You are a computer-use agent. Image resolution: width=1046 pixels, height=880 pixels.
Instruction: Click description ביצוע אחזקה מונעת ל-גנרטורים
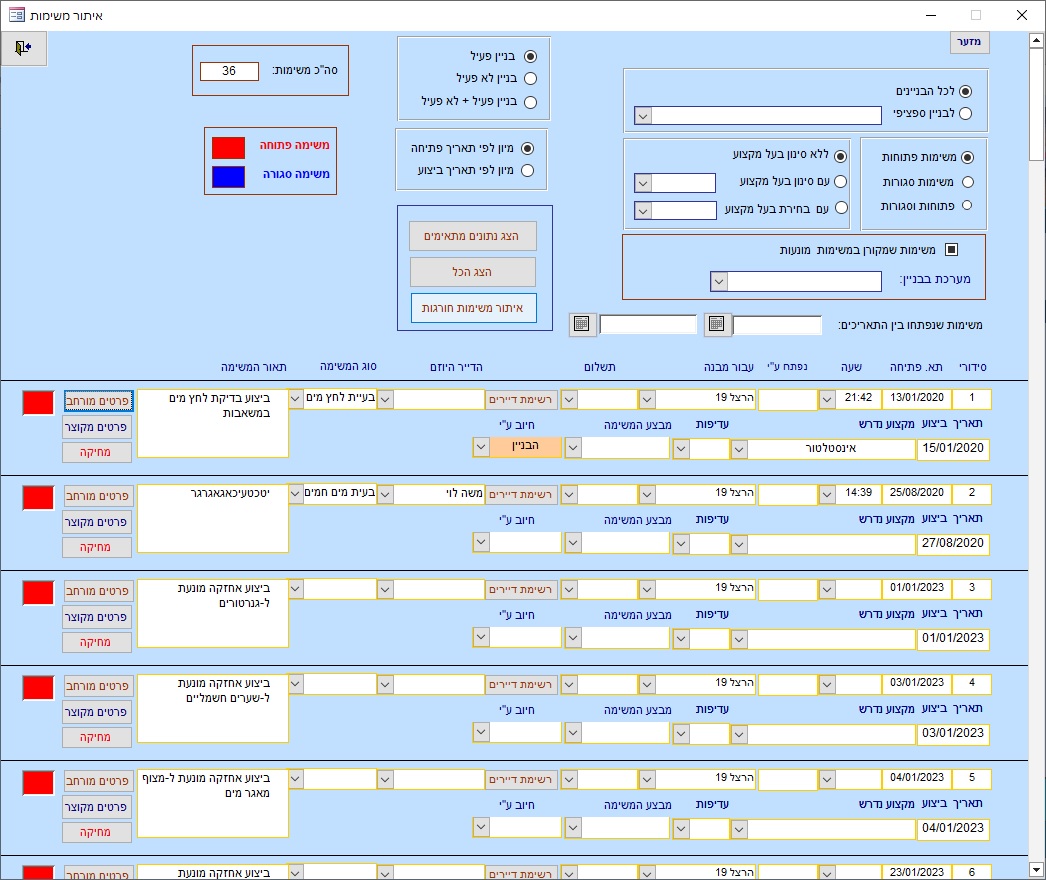point(213,614)
